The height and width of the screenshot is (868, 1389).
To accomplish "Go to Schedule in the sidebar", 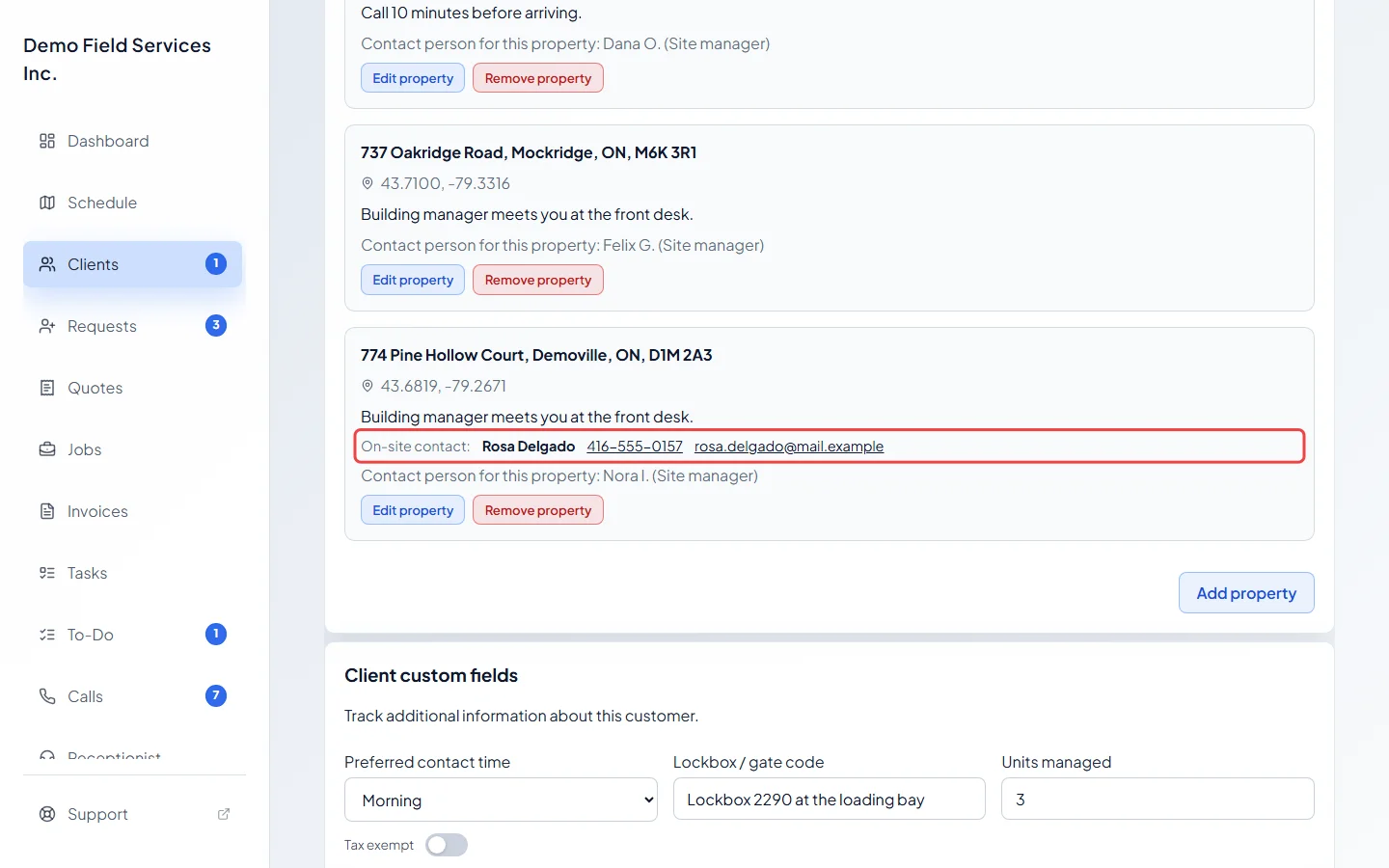I will (133, 203).
